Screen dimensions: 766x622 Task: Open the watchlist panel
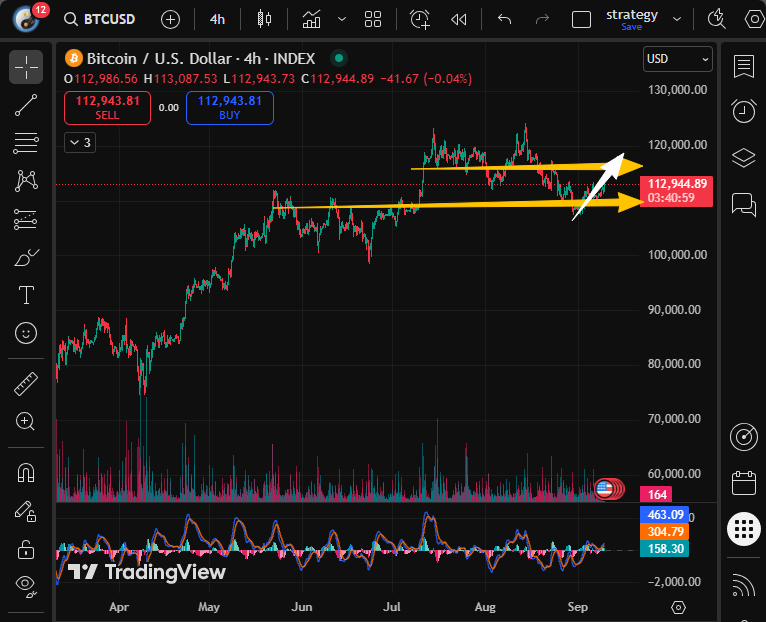click(744, 66)
